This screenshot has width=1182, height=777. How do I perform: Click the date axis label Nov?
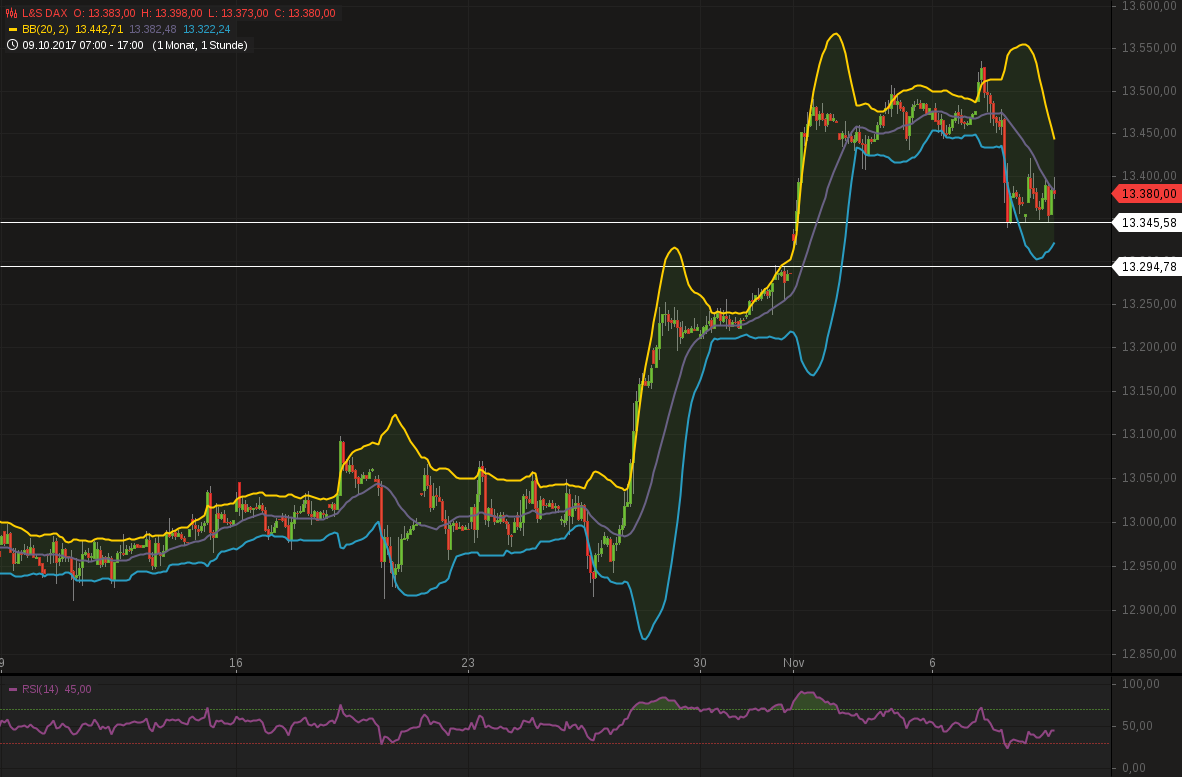794,663
